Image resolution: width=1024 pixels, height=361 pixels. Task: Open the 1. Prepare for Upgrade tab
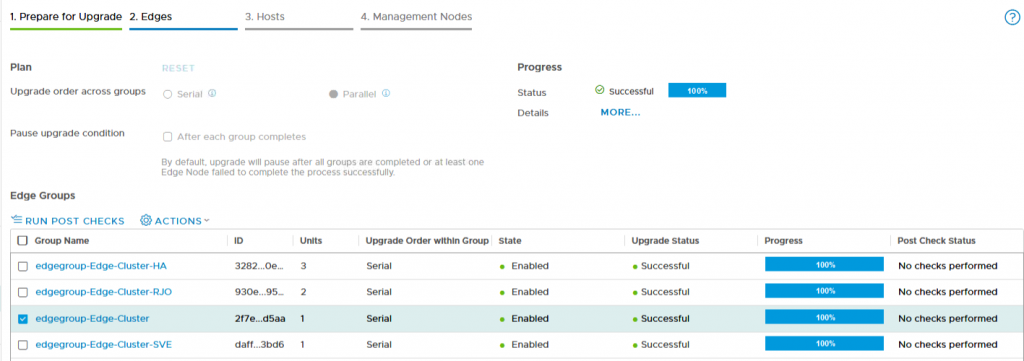point(66,17)
